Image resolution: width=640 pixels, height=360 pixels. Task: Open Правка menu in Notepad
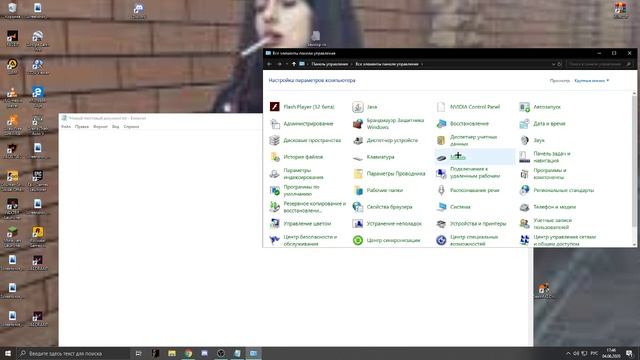(82, 127)
